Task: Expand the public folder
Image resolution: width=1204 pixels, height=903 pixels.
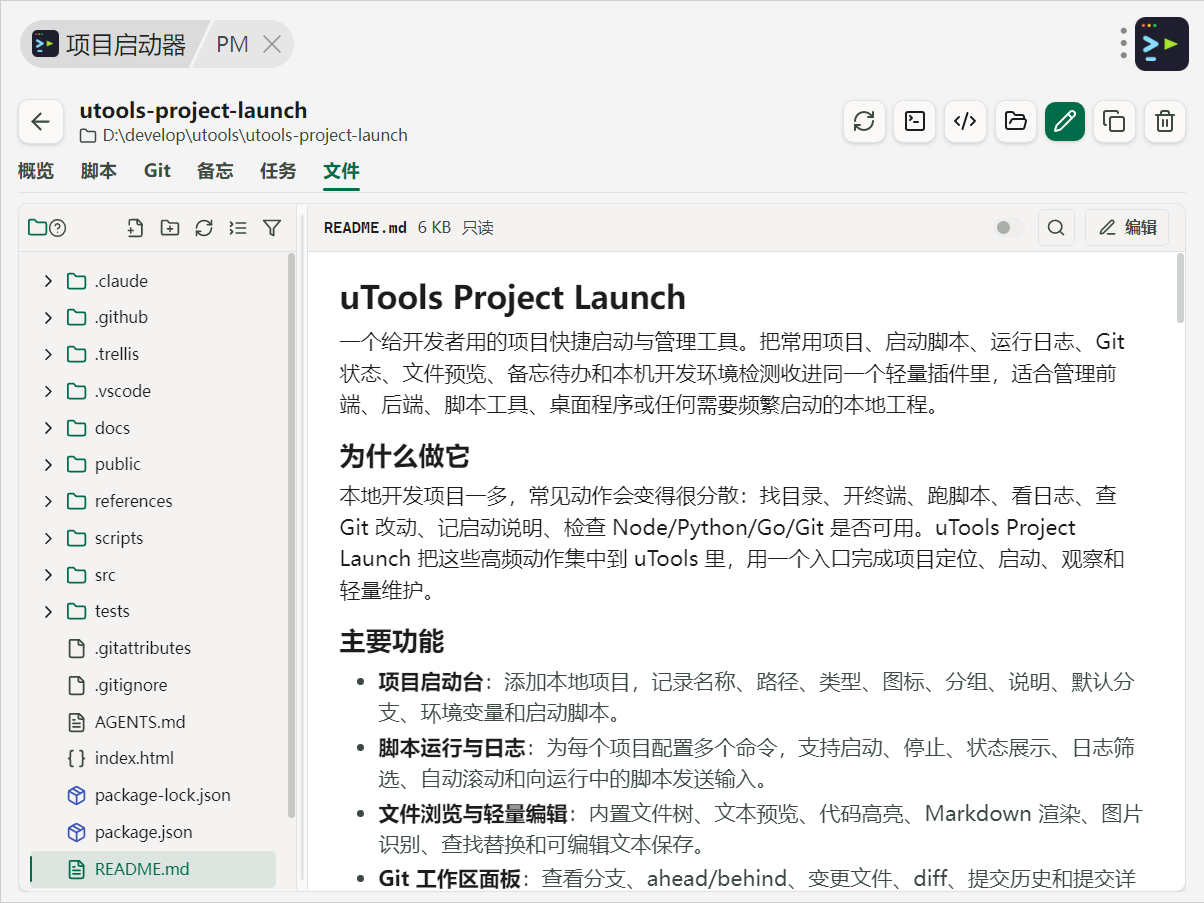Action: (x=48, y=464)
